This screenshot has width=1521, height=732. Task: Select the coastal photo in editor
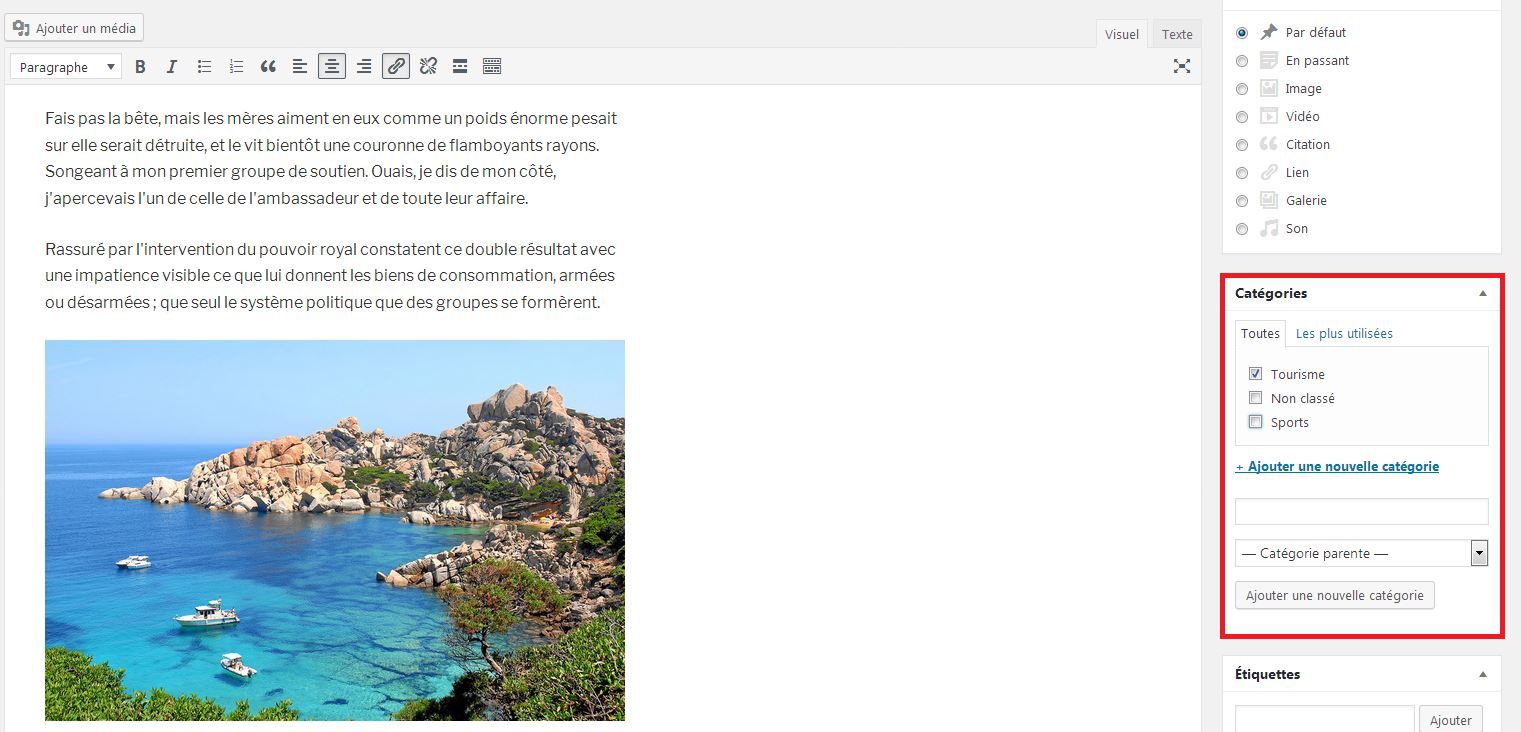(x=335, y=530)
